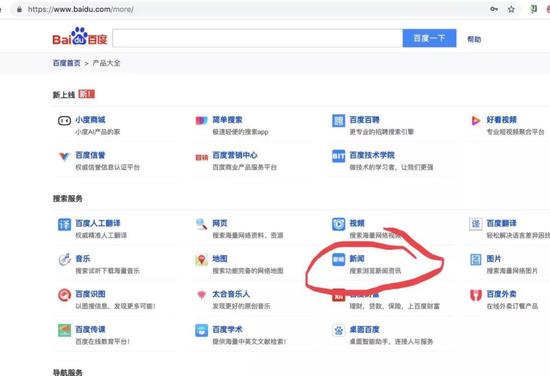
Task: Click the 视频 video search icon
Action: [x=338, y=224]
